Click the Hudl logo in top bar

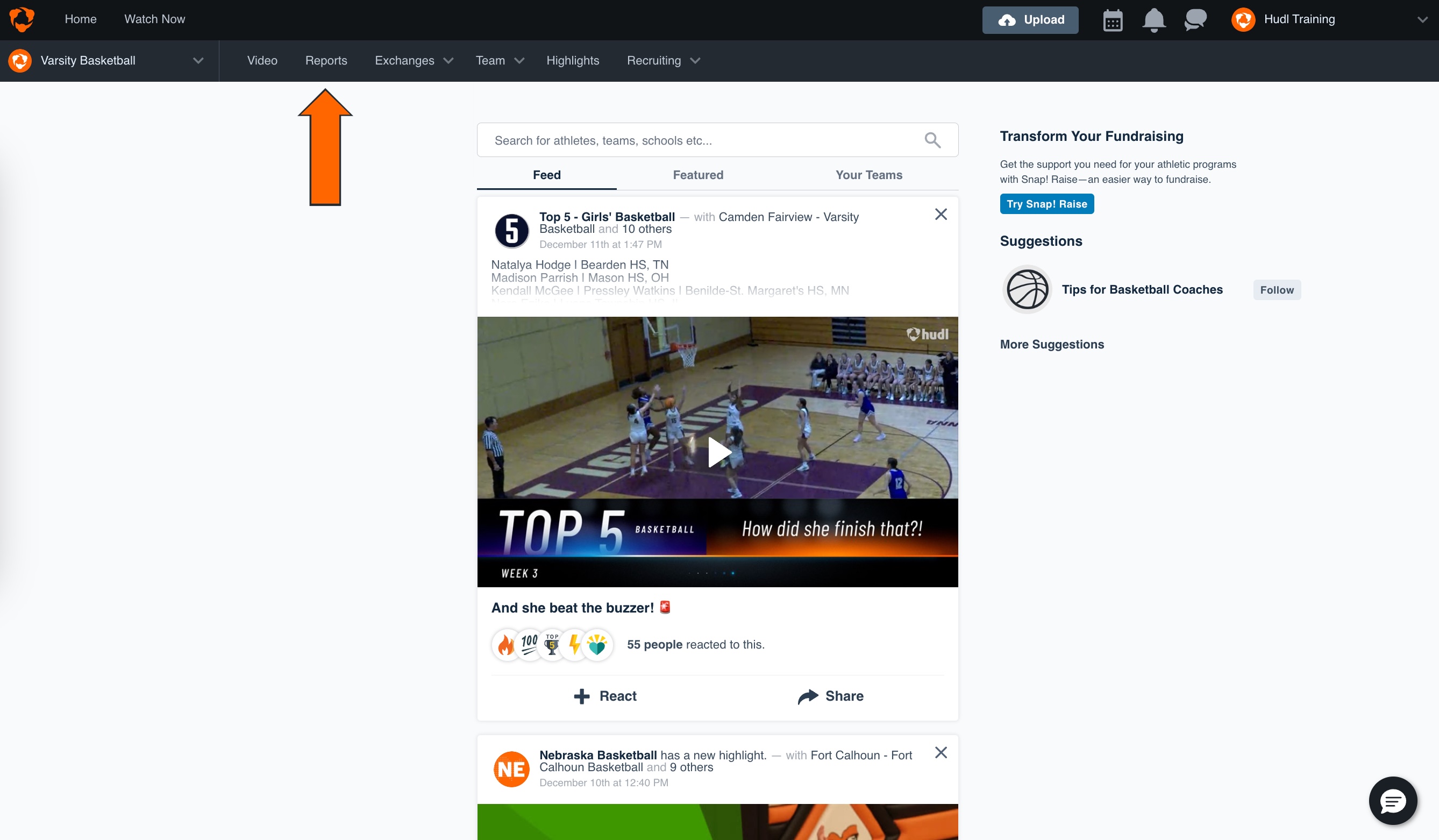click(x=22, y=19)
